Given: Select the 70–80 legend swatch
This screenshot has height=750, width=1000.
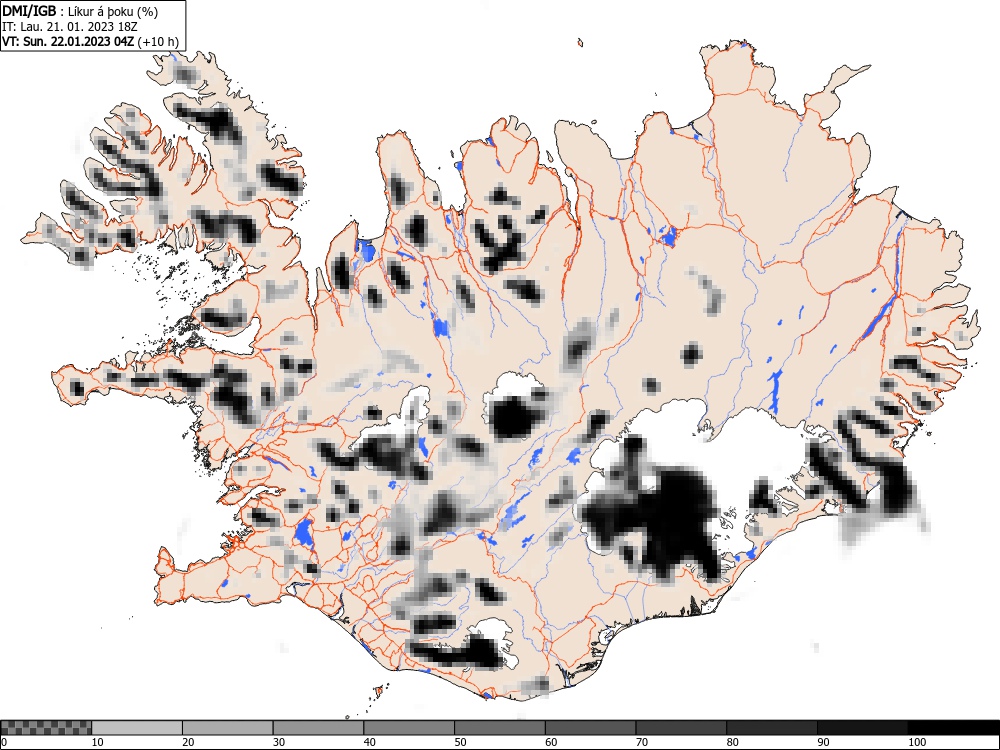Looking at the screenshot, I should pos(680,728).
